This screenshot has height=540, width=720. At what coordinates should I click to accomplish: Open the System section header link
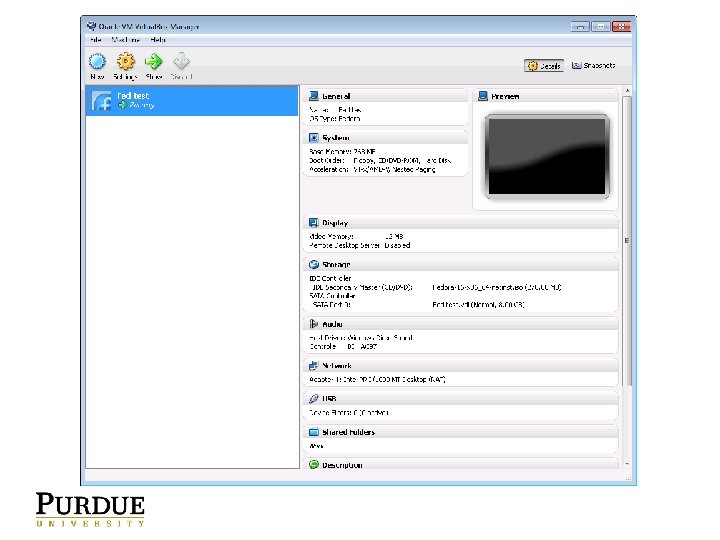[336, 138]
